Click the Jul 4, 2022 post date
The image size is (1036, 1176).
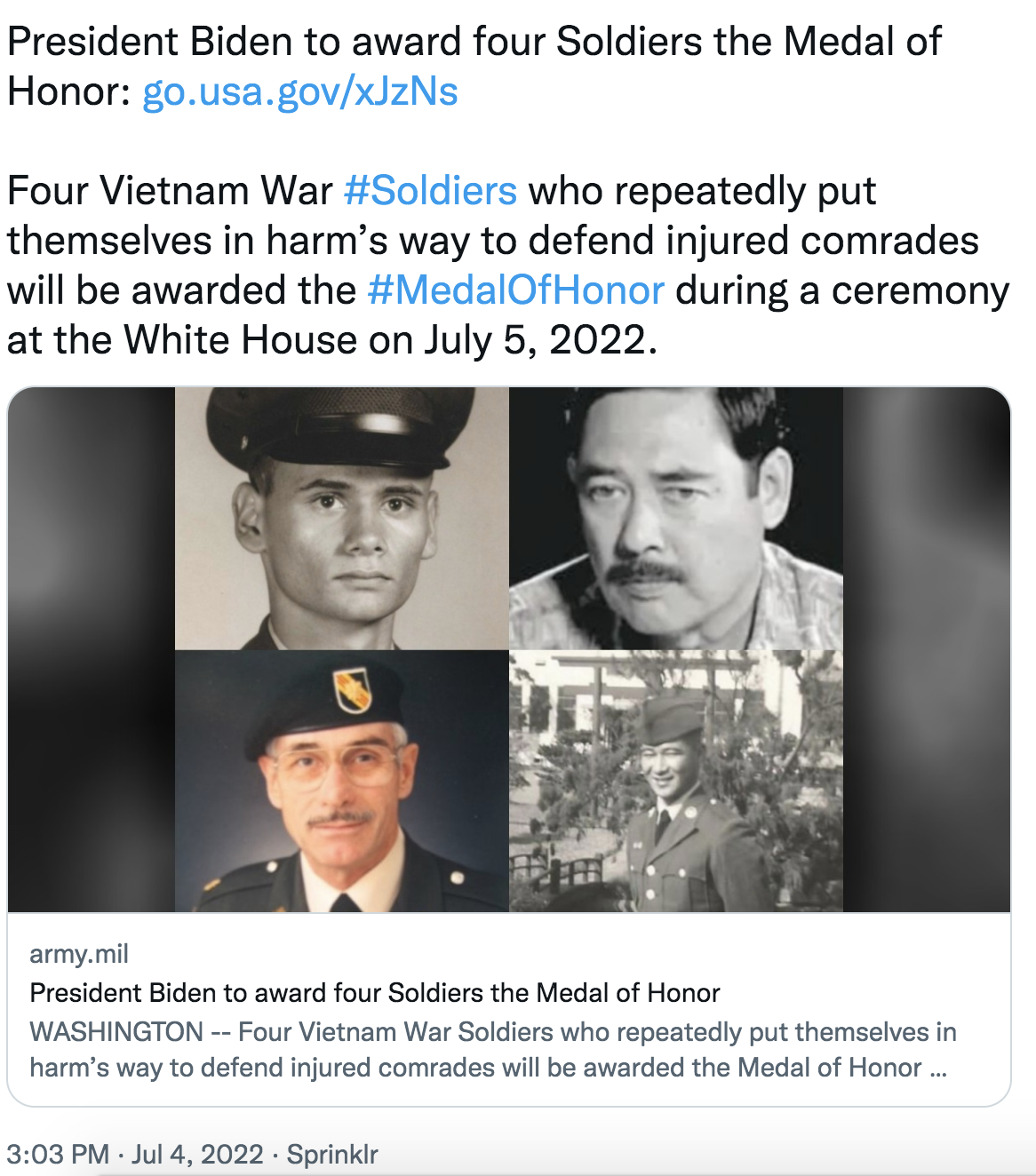click(x=197, y=1154)
